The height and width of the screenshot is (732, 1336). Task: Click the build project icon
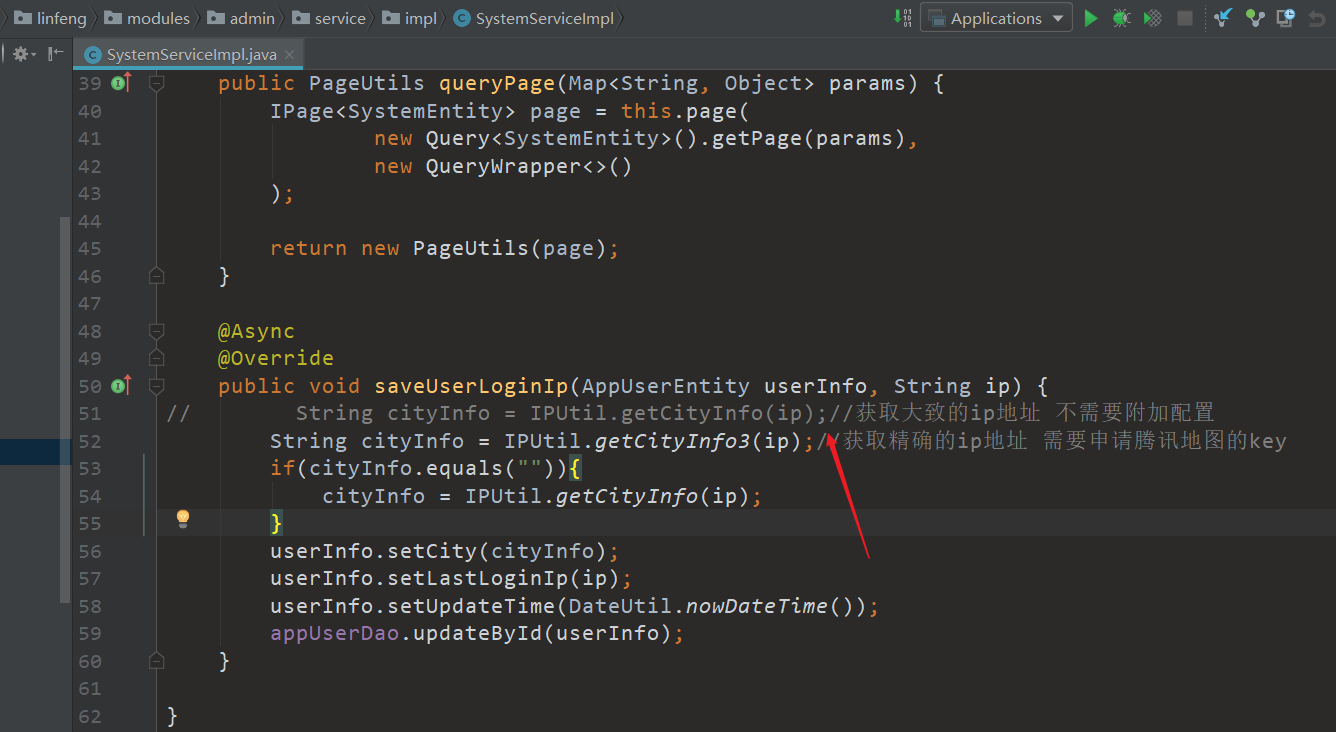(902, 18)
